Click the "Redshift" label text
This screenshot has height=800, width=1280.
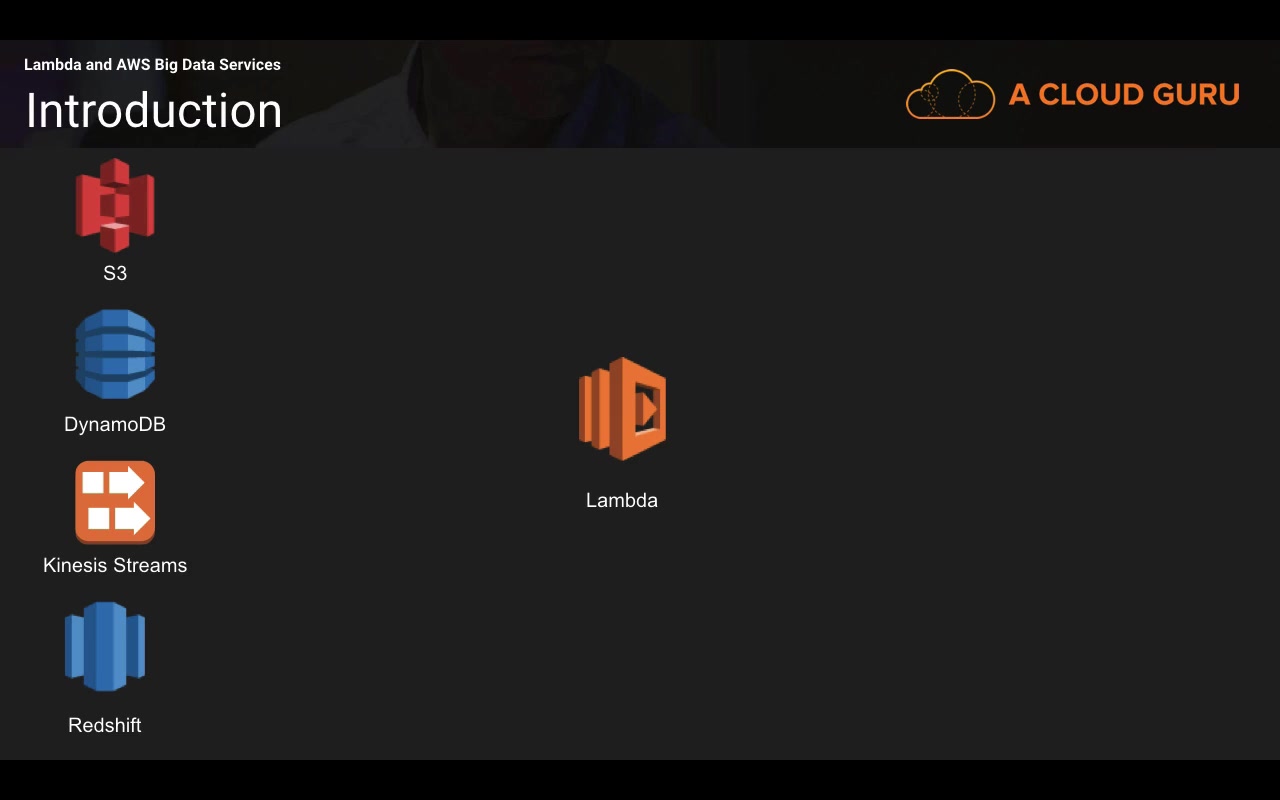coord(105,725)
